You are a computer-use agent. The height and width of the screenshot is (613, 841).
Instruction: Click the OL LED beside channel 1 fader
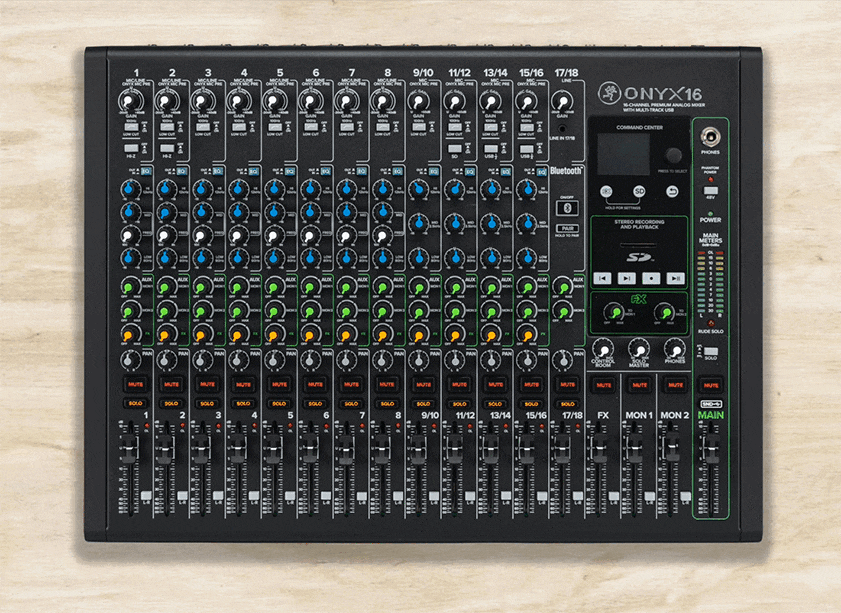(x=146, y=425)
